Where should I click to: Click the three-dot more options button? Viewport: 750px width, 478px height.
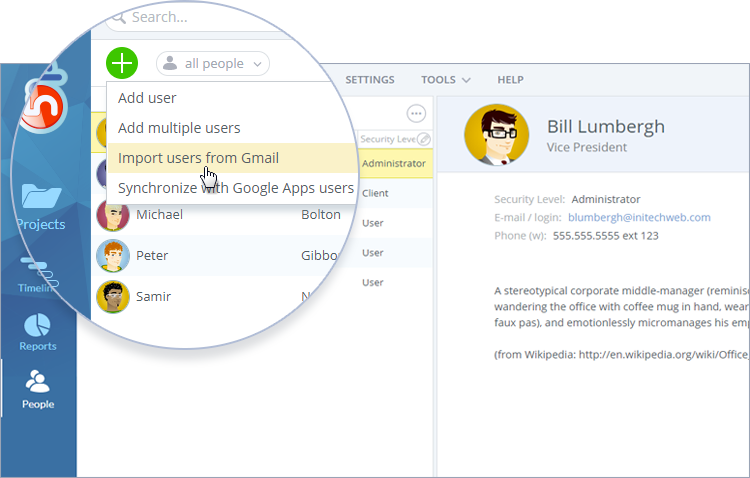pos(416,114)
